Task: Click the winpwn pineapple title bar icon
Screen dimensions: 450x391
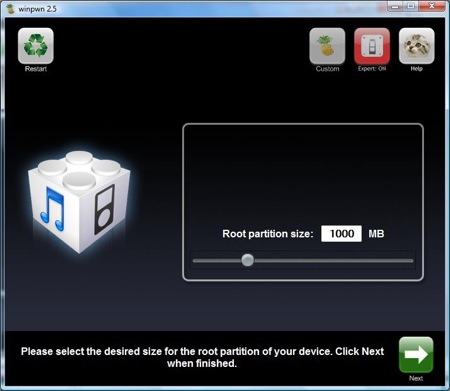Action: tap(11, 9)
